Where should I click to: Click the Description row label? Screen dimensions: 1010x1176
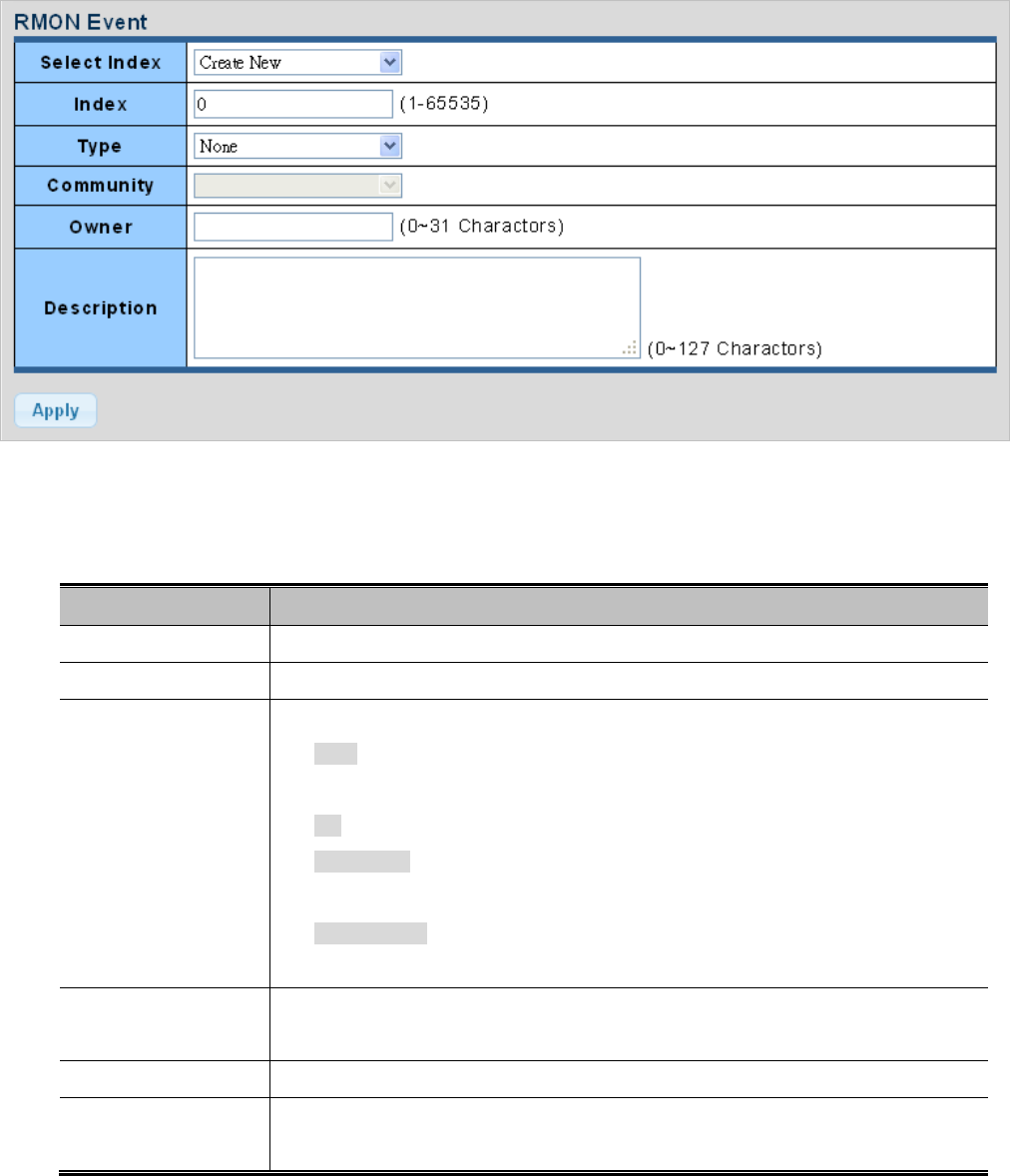coord(101,308)
